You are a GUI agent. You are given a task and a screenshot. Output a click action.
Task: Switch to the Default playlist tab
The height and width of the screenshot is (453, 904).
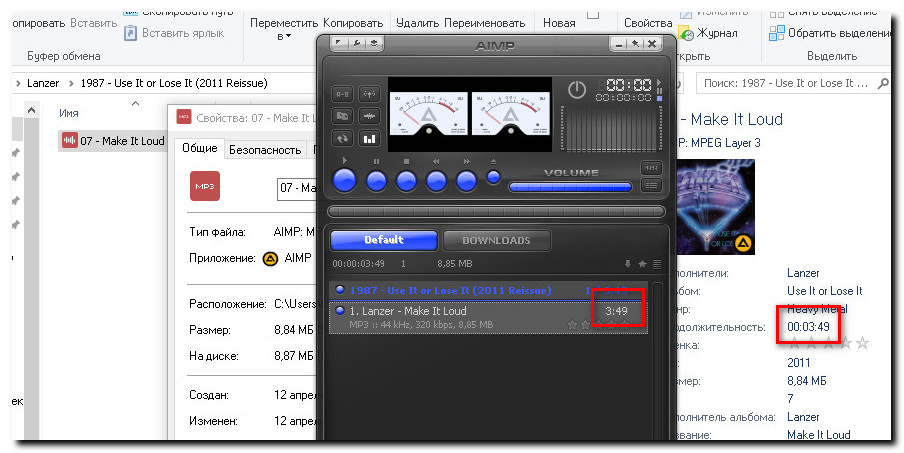coord(383,240)
